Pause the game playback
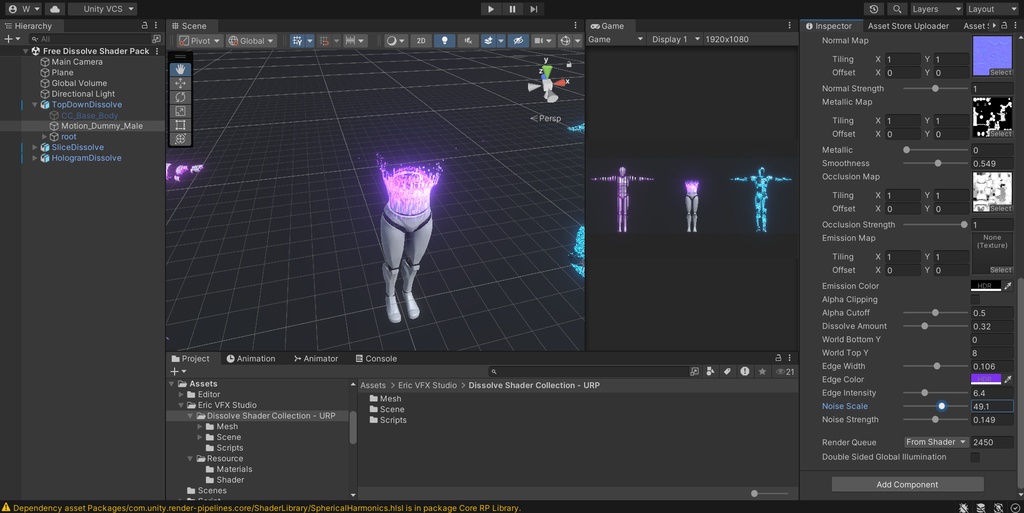1024x513 pixels. tap(513, 9)
